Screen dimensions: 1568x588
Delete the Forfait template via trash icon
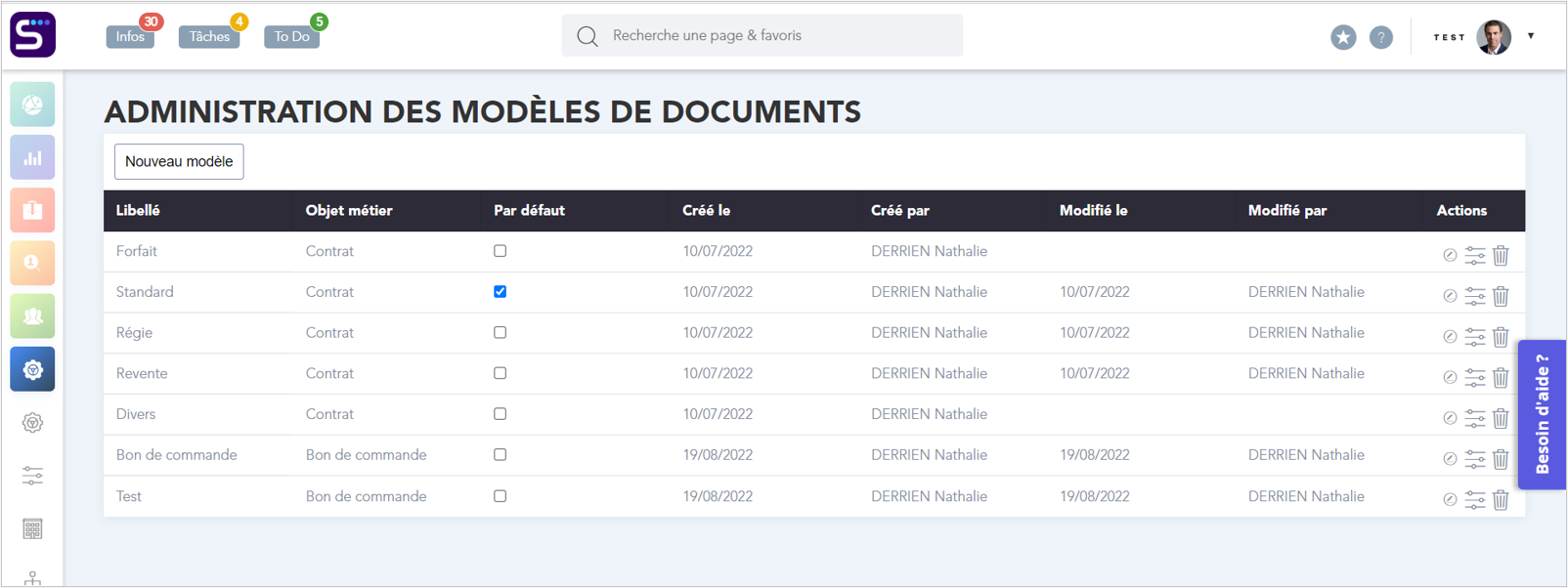click(x=1501, y=255)
